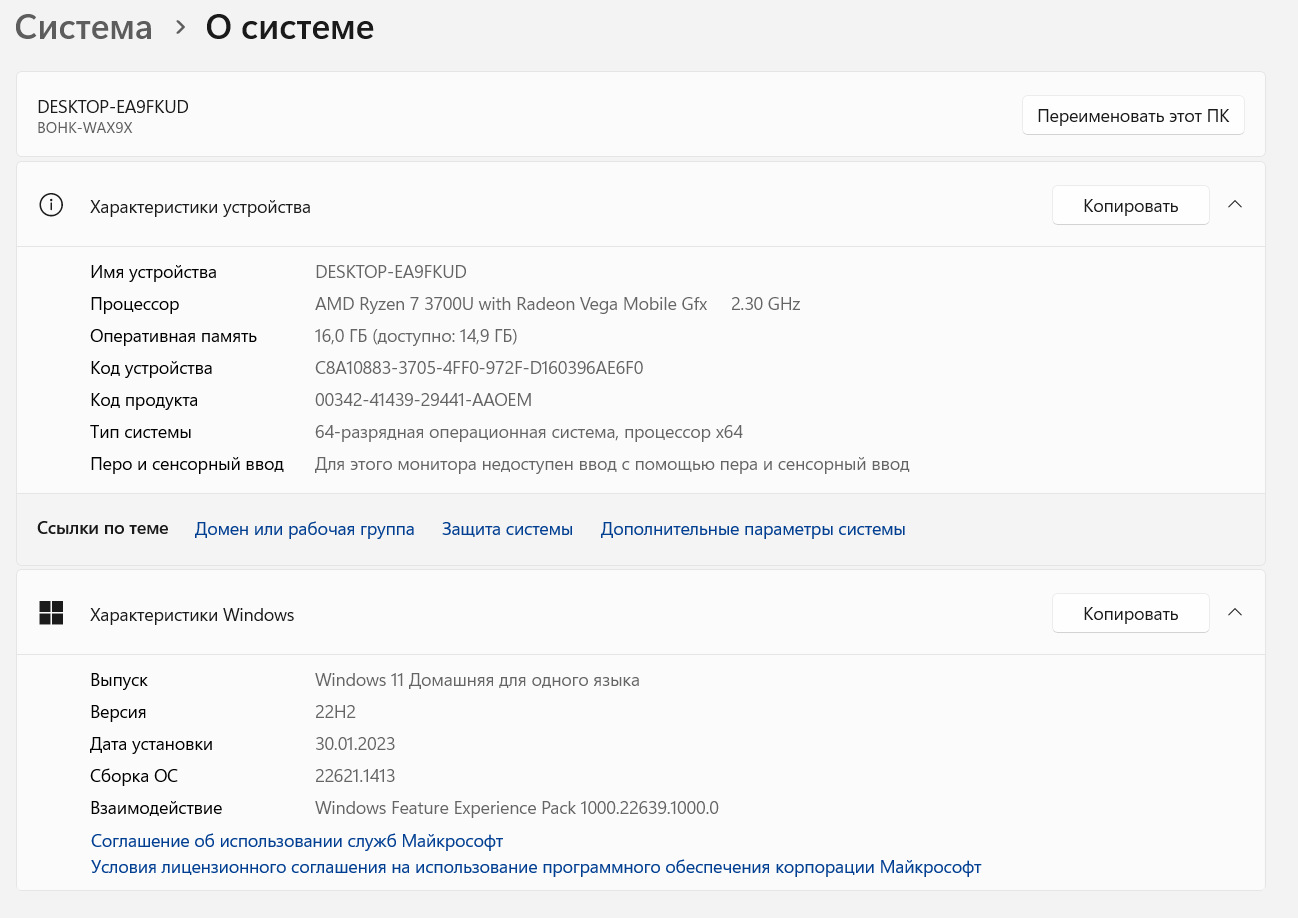The width and height of the screenshot is (1298, 918).
Task: Open Соглашение об использовании служб Майкрософт
Action: pos(297,841)
